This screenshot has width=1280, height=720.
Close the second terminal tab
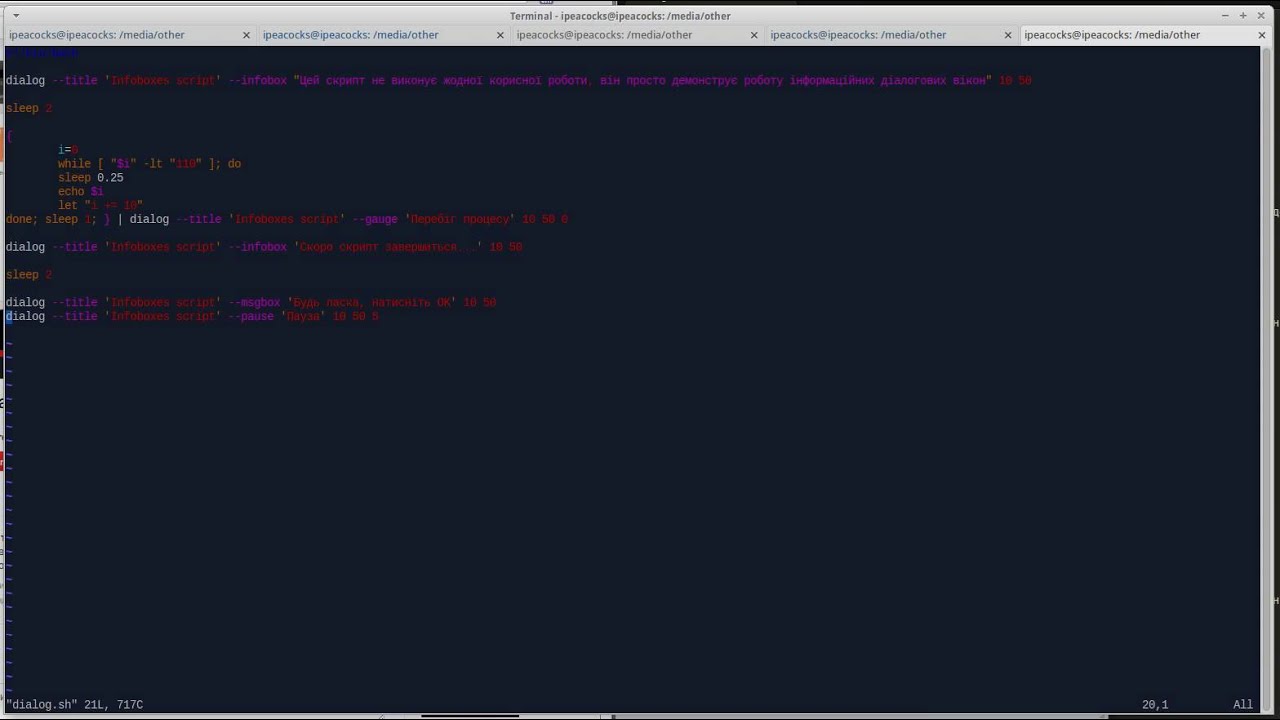(500, 35)
